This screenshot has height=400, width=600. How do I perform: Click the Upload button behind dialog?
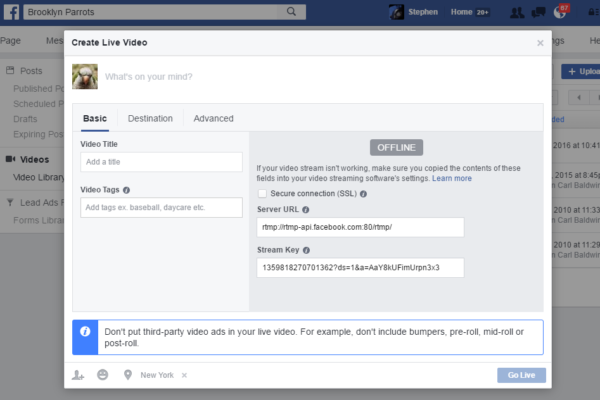point(580,72)
